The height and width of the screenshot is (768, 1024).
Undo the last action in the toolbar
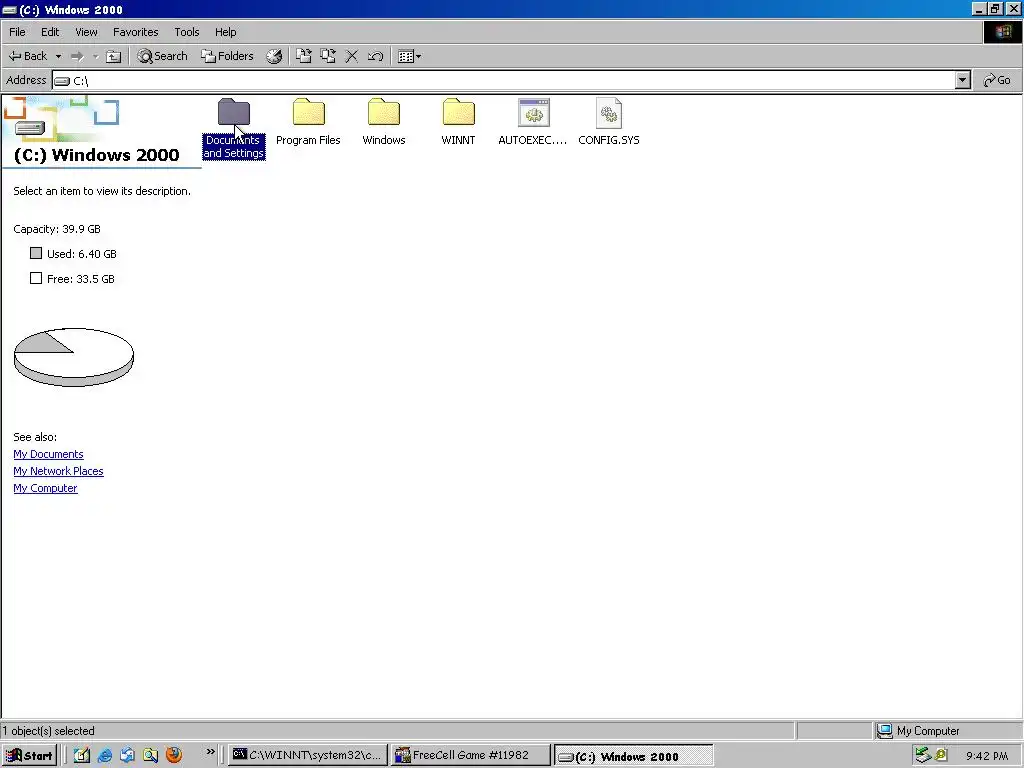click(x=375, y=56)
